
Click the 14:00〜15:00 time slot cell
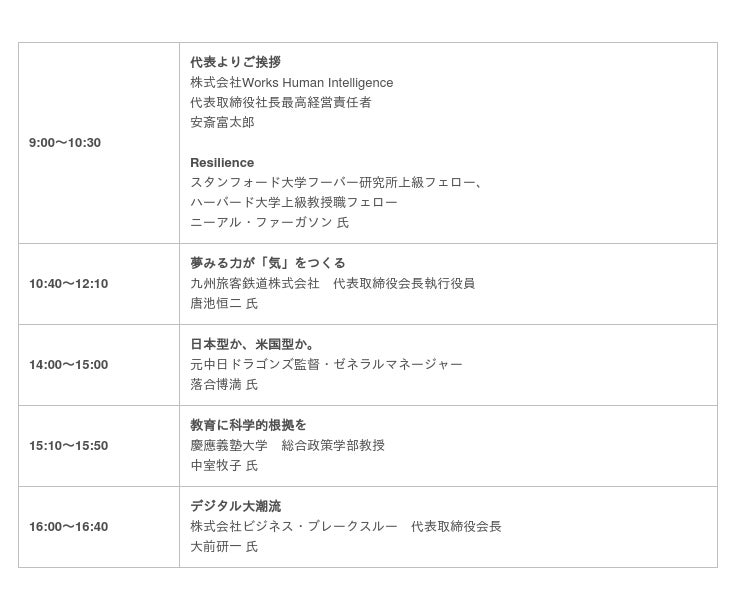pyautogui.click(x=68, y=365)
